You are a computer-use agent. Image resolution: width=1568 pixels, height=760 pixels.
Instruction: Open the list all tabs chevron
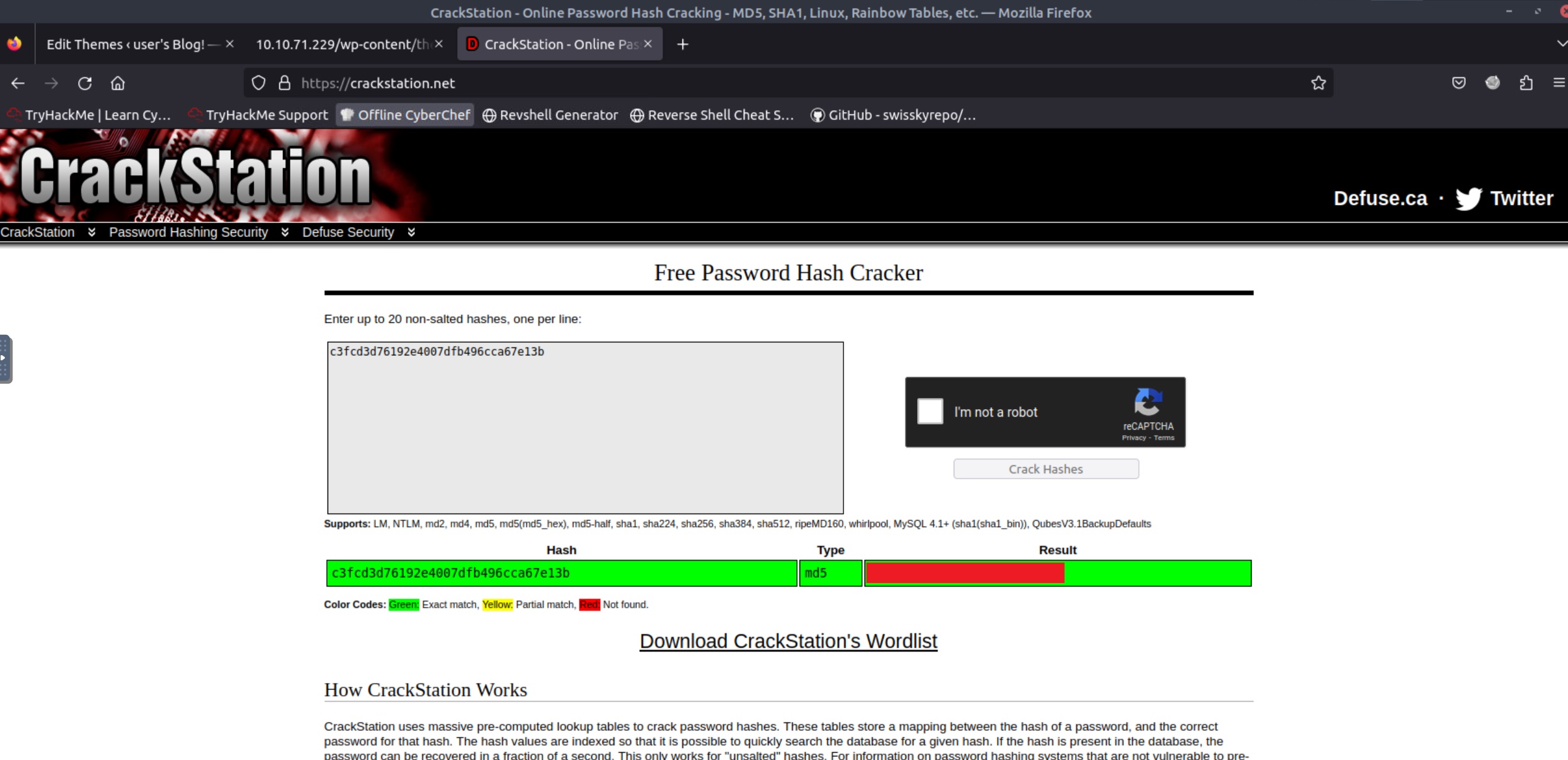pyautogui.click(x=1561, y=44)
